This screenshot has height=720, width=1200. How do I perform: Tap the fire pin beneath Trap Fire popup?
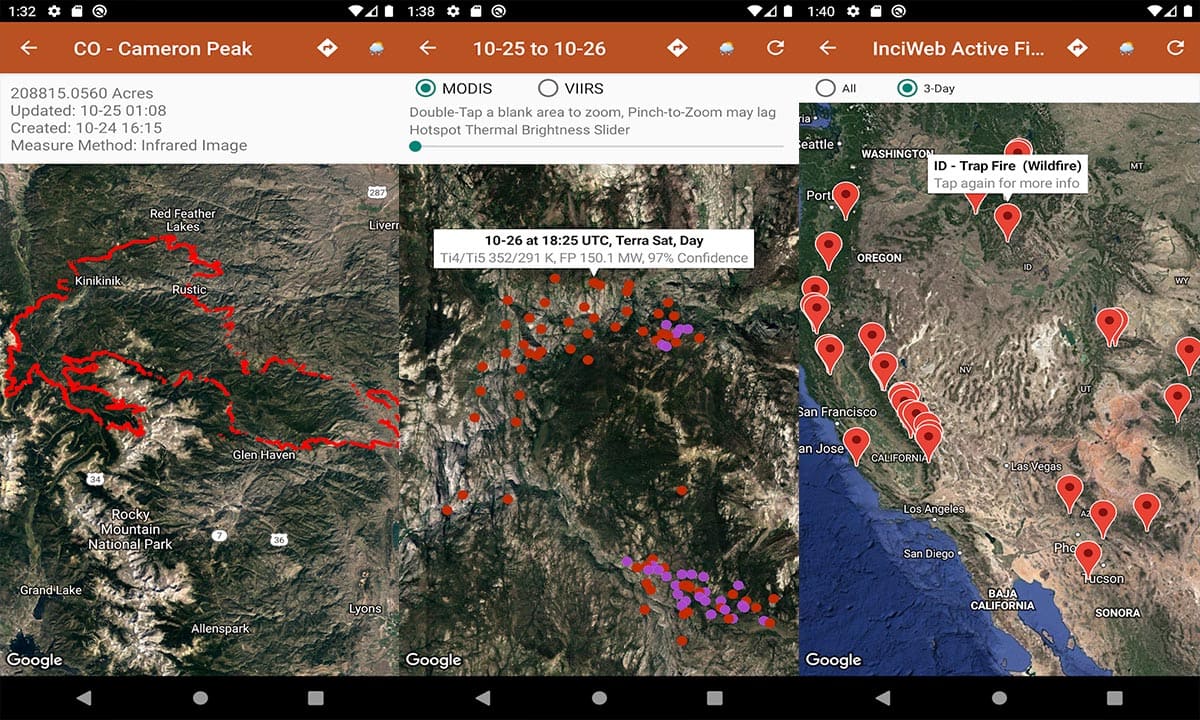(x=1007, y=221)
